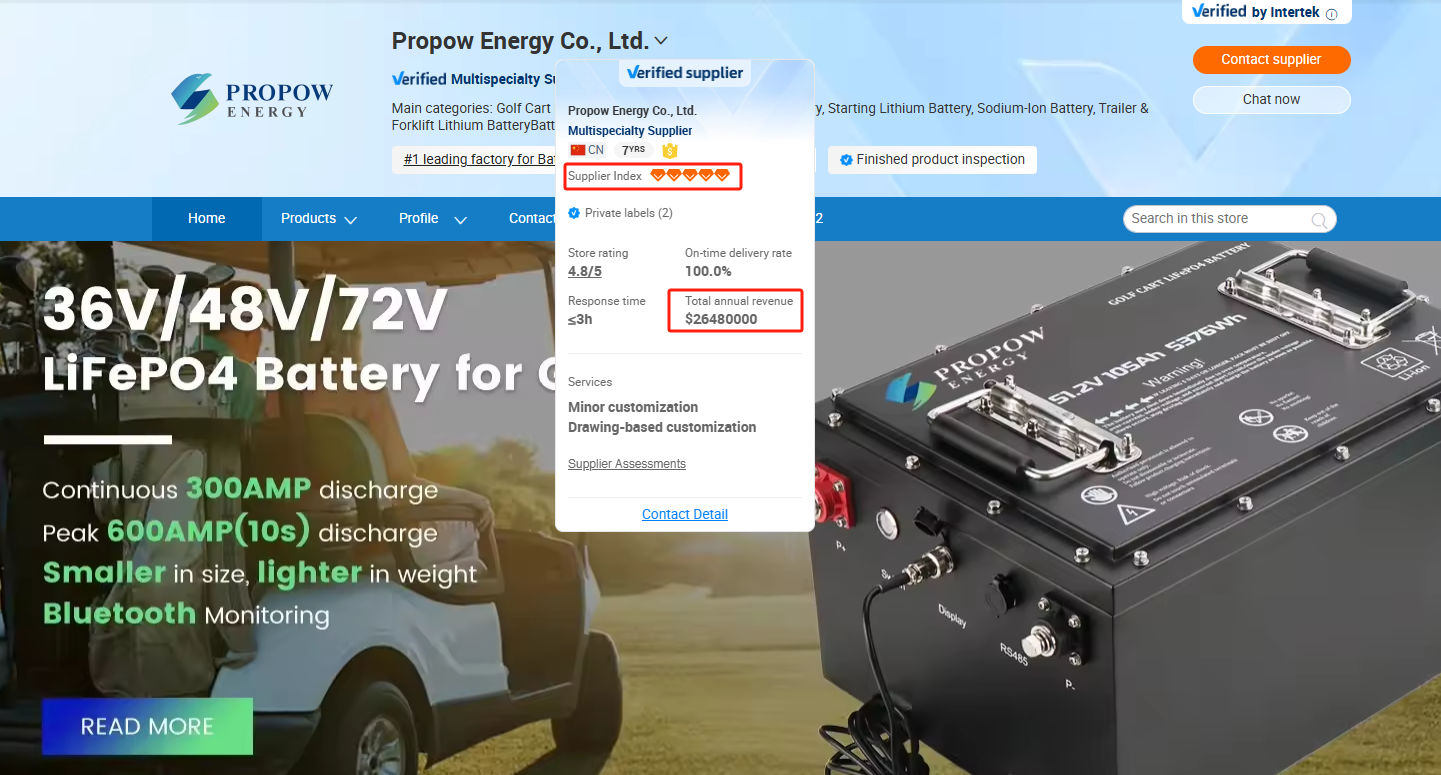Screen dimensions: 1441x775
Task: Click the Drawing-based customization service text
Action: [662, 427]
